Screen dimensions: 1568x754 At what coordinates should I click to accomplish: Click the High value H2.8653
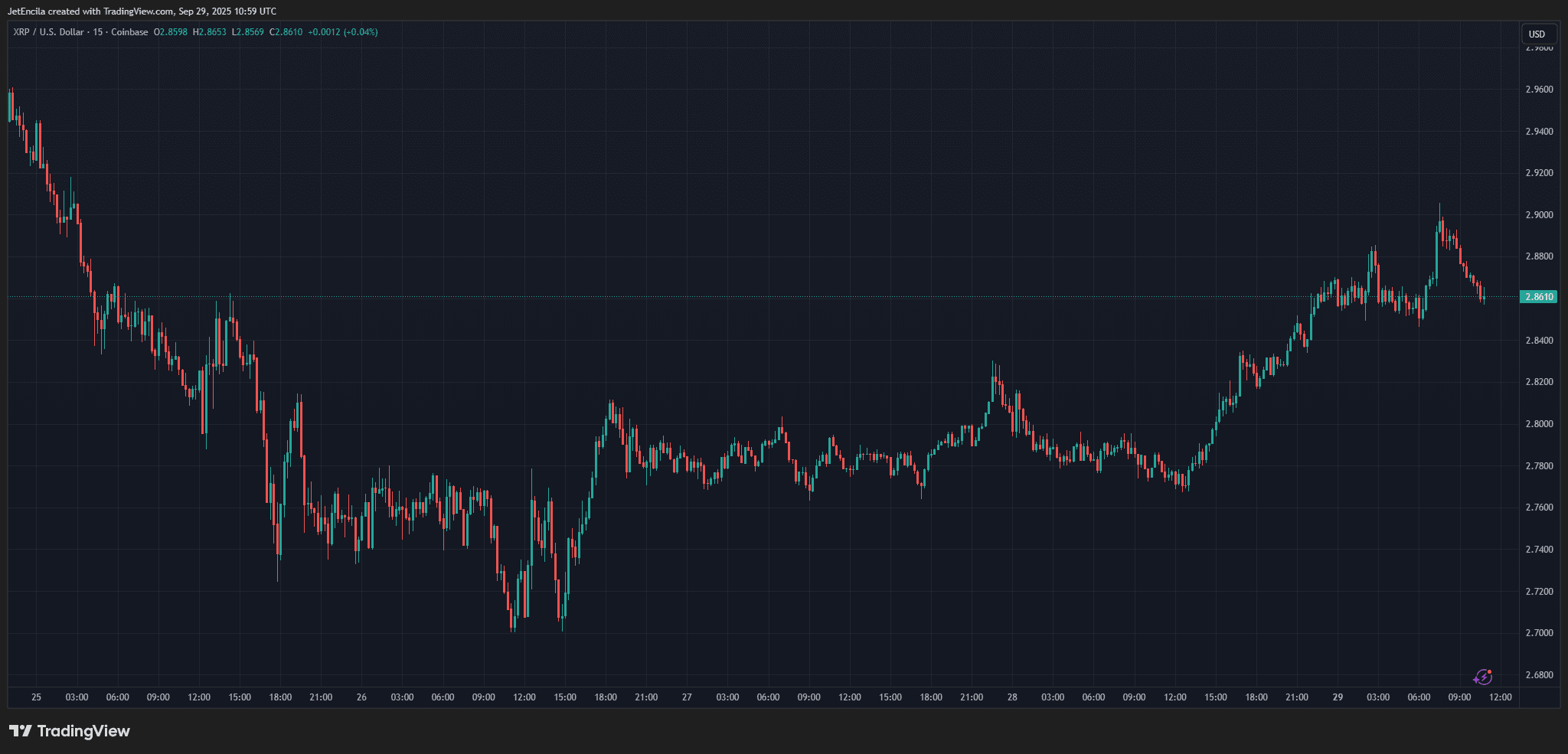210,32
